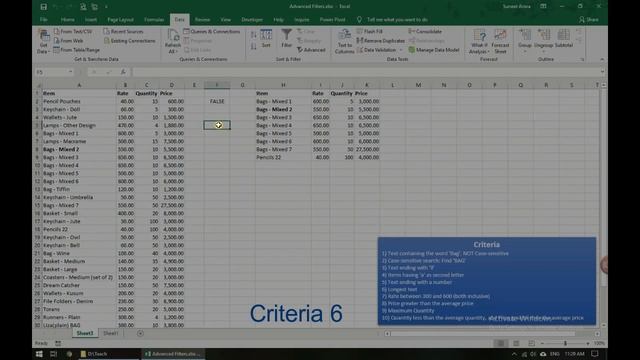Open Data Validation
The width and height of the screenshot is (640, 360).
click(376, 50)
